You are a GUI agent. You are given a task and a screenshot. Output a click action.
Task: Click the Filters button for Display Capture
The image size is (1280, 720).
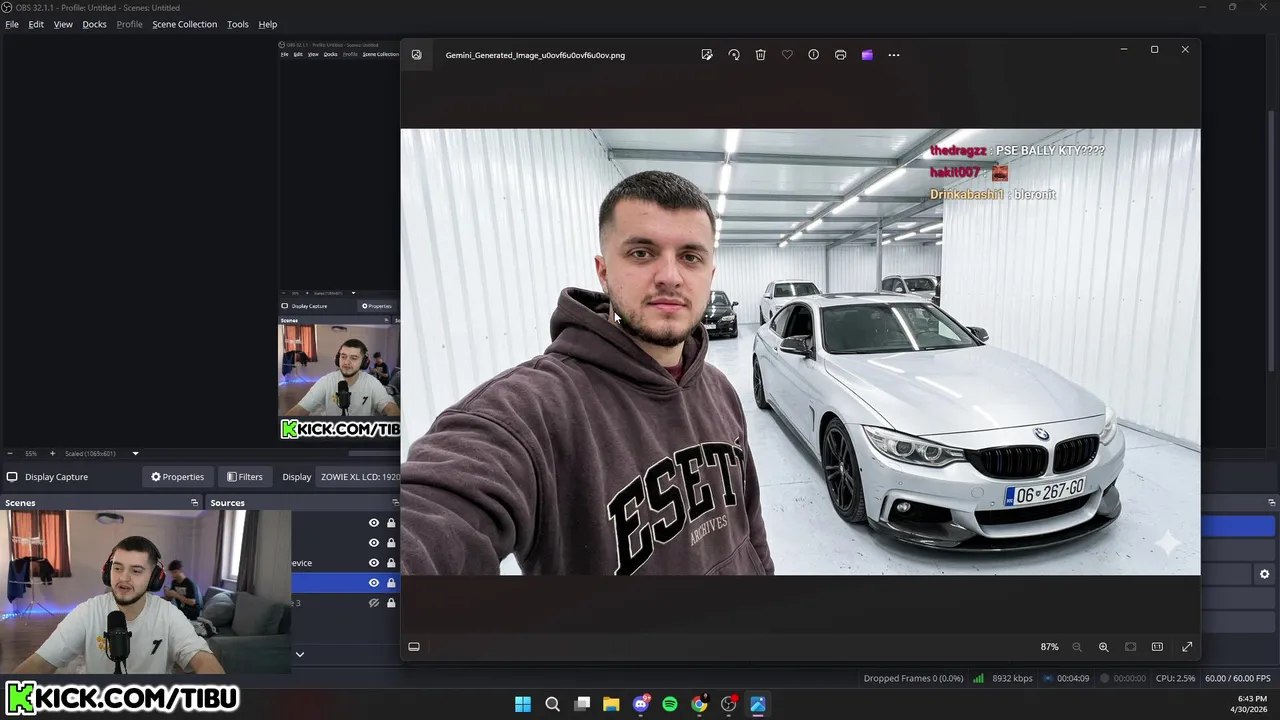click(x=244, y=477)
